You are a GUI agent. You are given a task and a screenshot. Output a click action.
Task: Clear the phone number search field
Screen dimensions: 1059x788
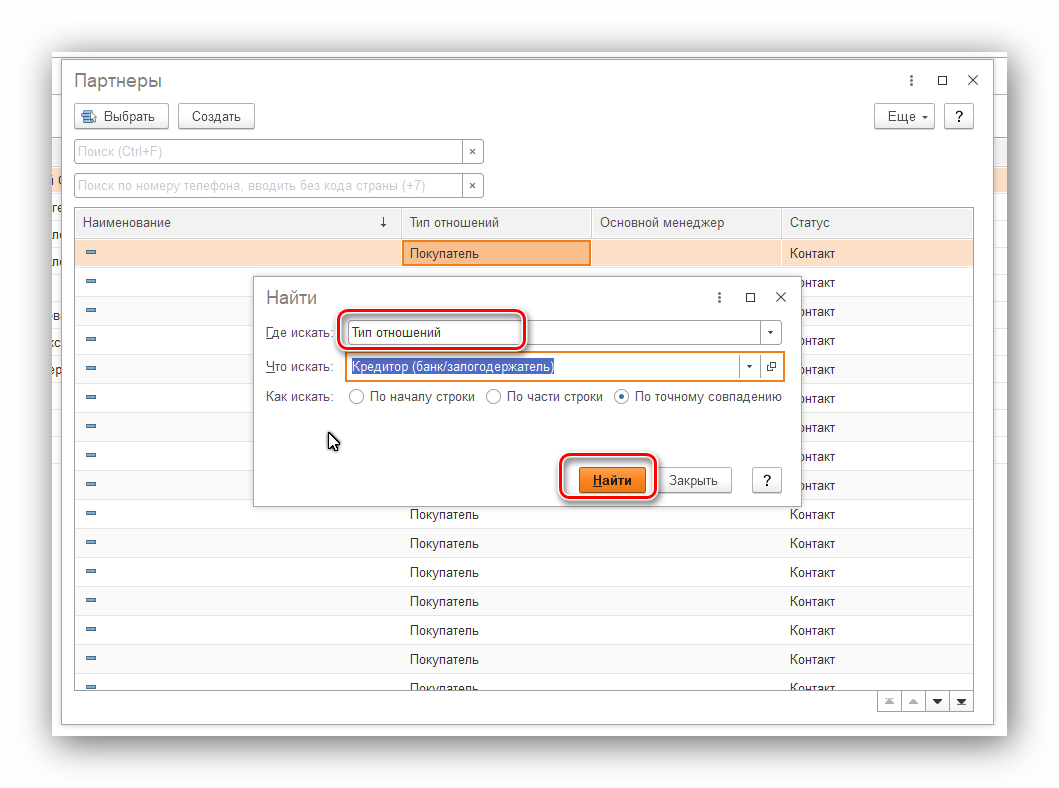473,186
